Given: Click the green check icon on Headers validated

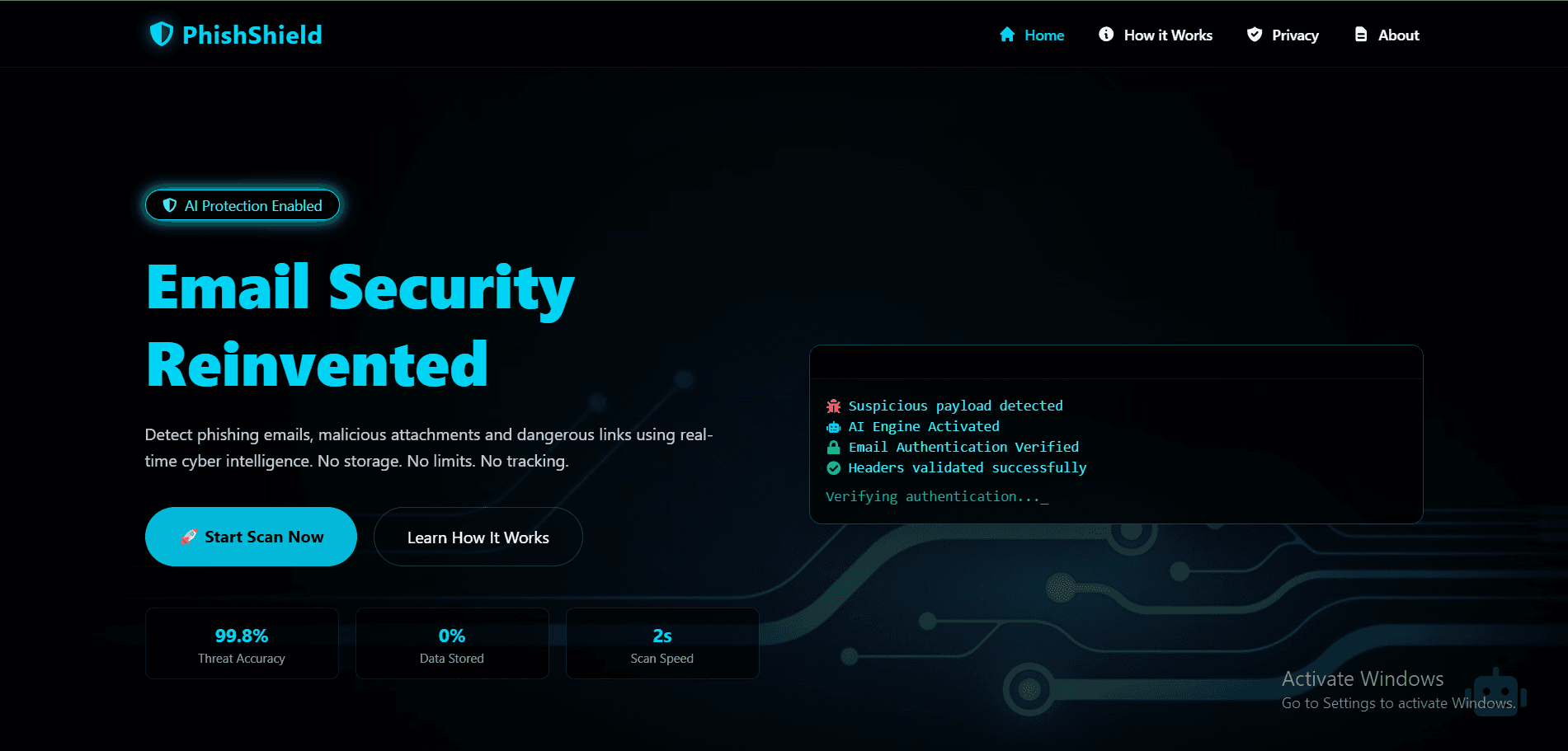Looking at the screenshot, I should [x=833, y=467].
